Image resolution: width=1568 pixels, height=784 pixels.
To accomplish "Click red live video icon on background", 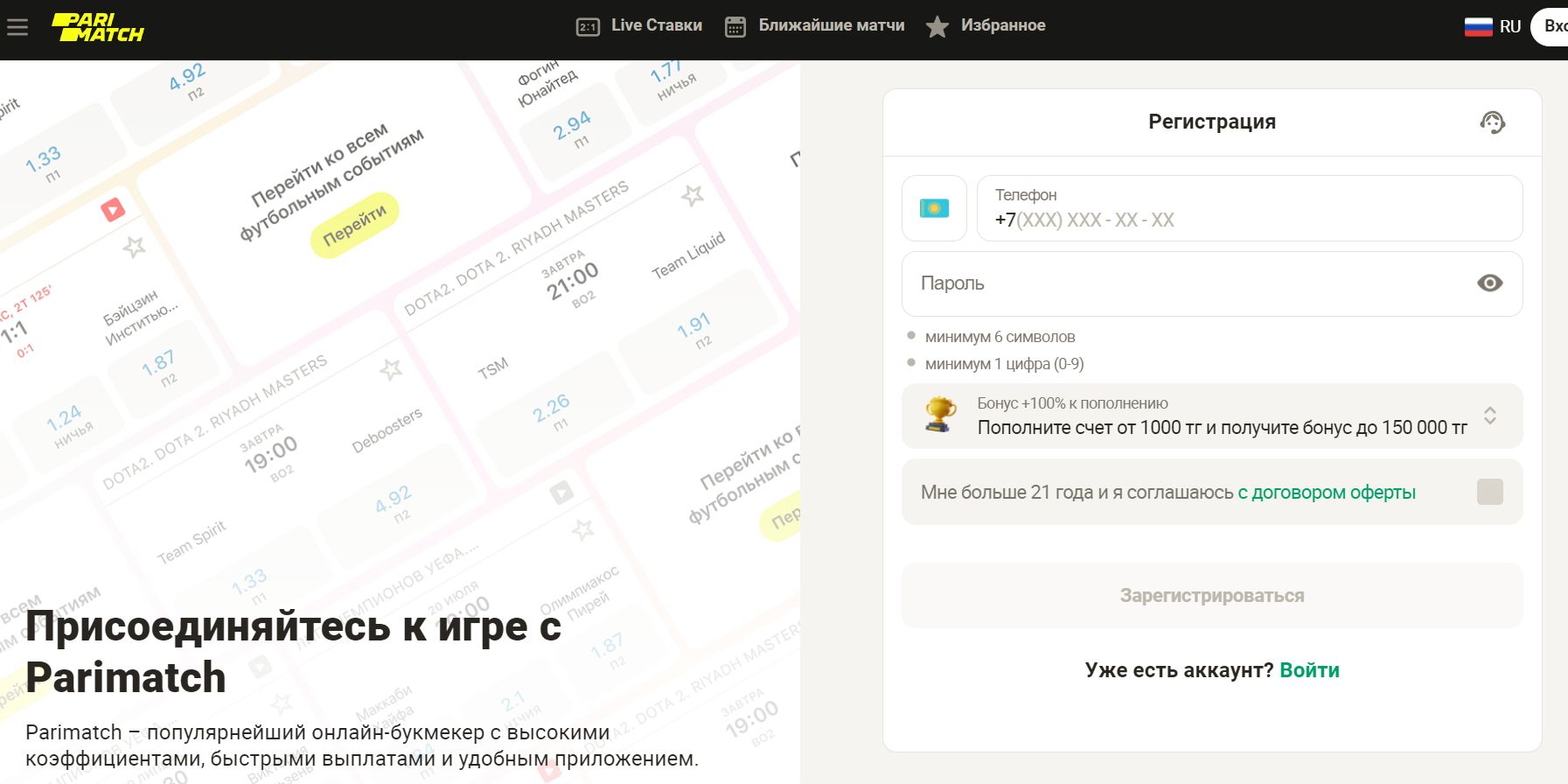I will (113, 210).
